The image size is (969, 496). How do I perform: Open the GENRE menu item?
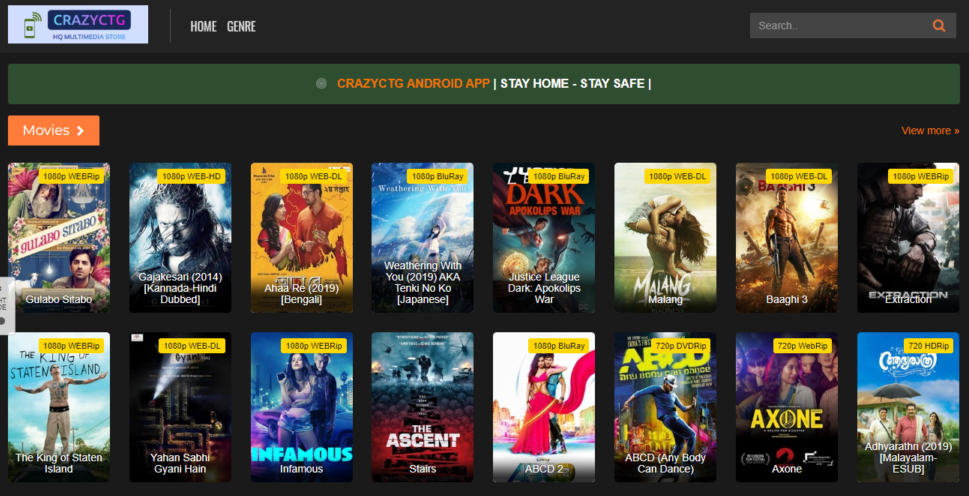(x=241, y=26)
